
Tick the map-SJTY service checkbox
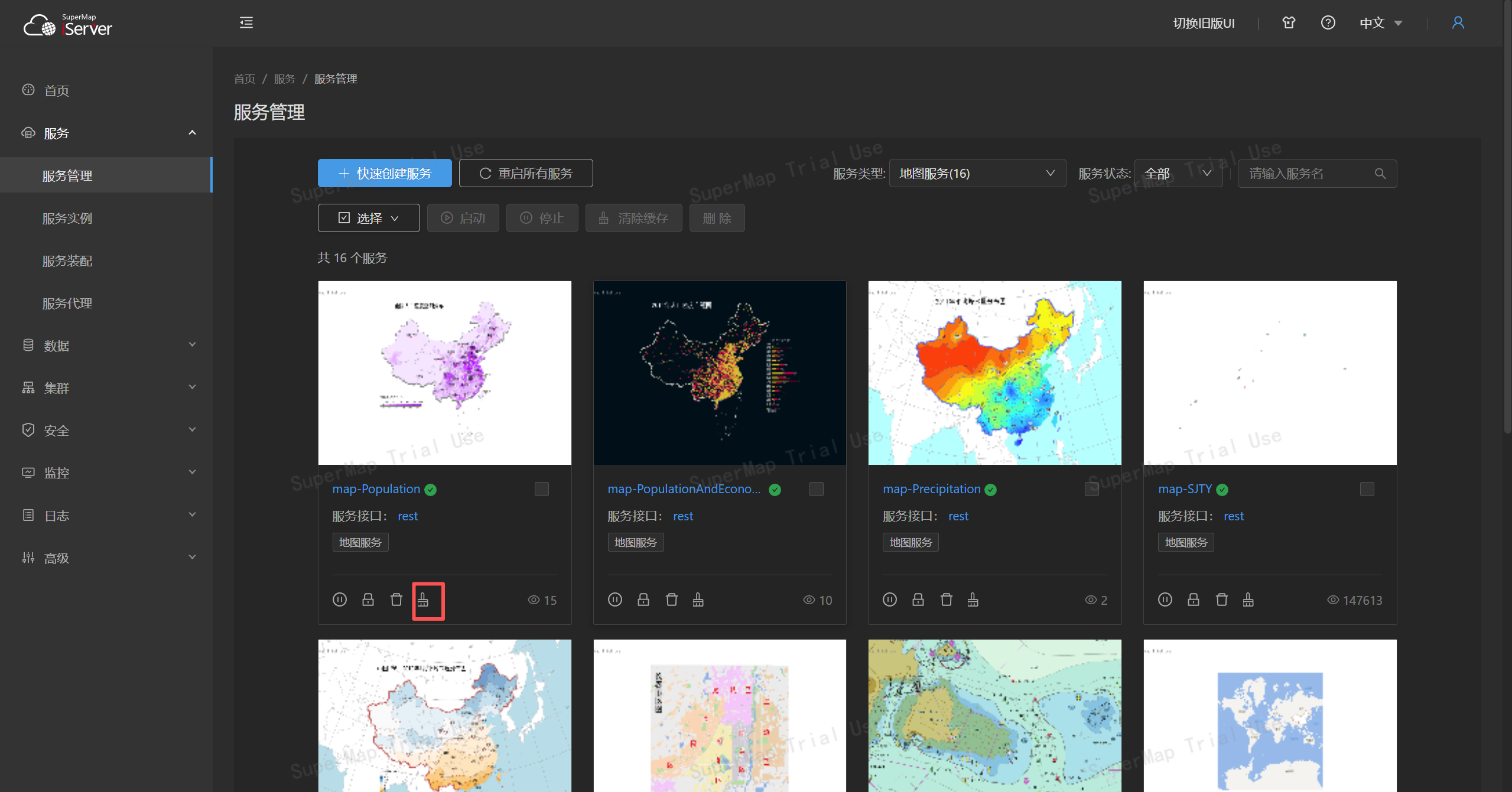pos(1367,489)
